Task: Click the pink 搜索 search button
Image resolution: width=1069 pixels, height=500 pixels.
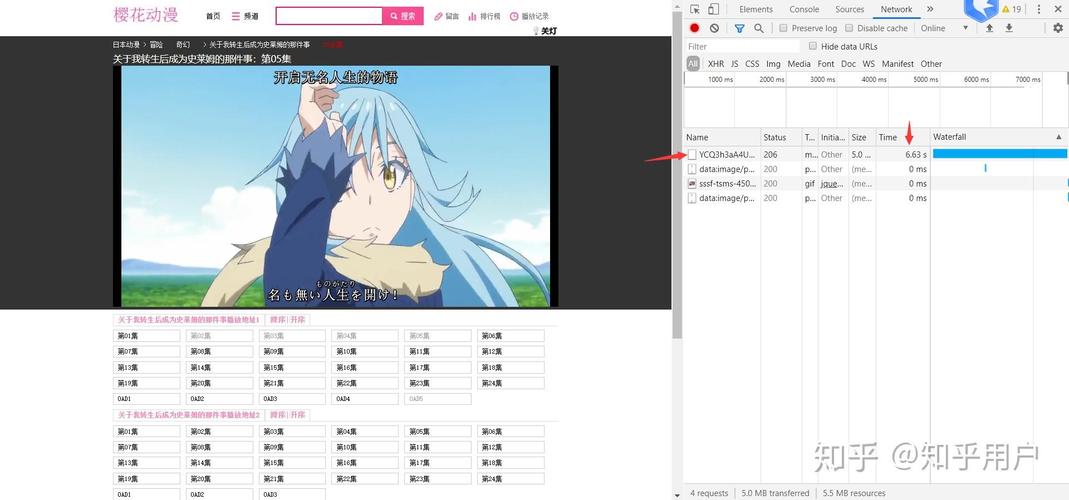Action: [403, 16]
